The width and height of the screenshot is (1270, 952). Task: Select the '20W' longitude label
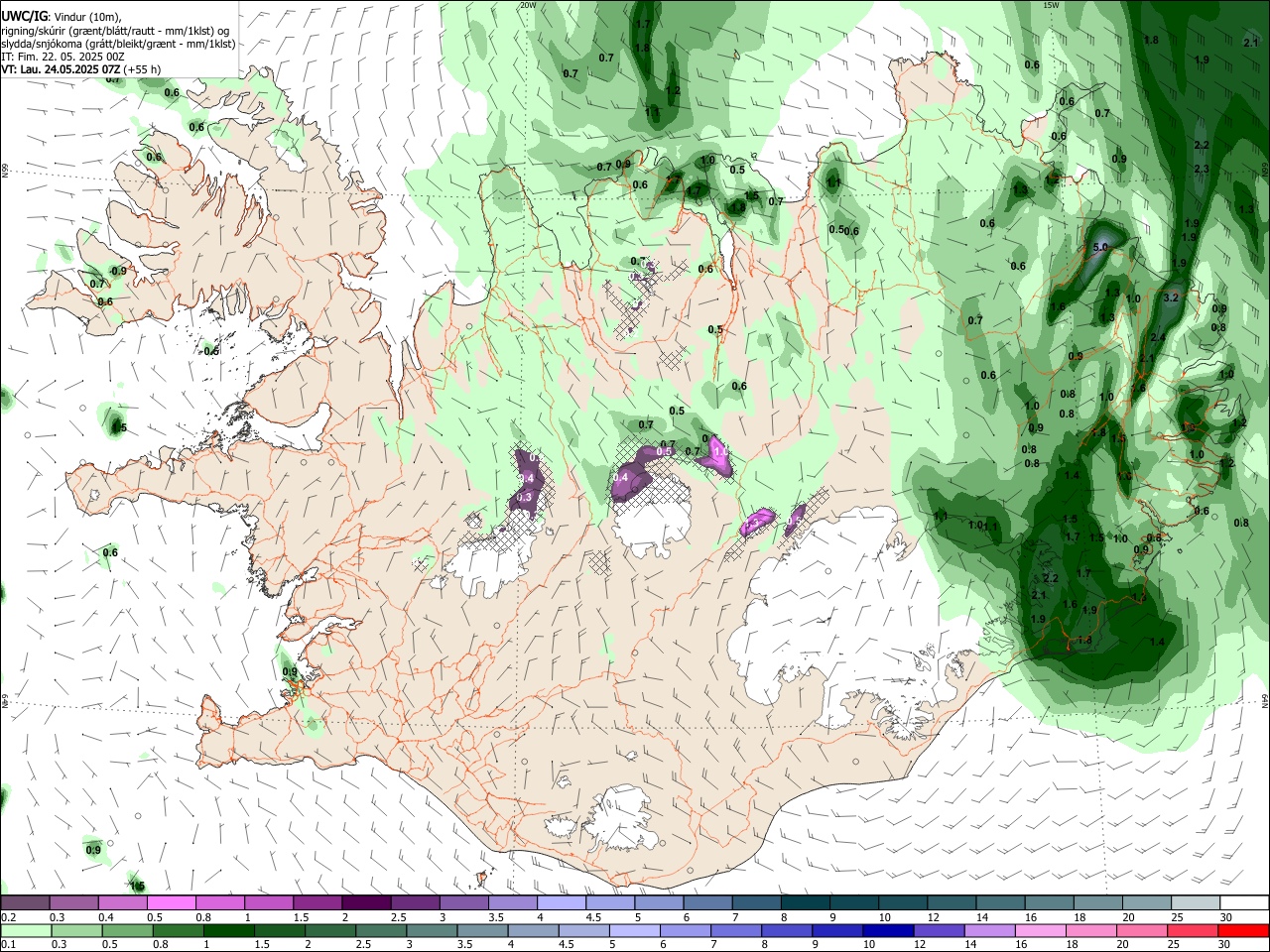(x=528, y=5)
